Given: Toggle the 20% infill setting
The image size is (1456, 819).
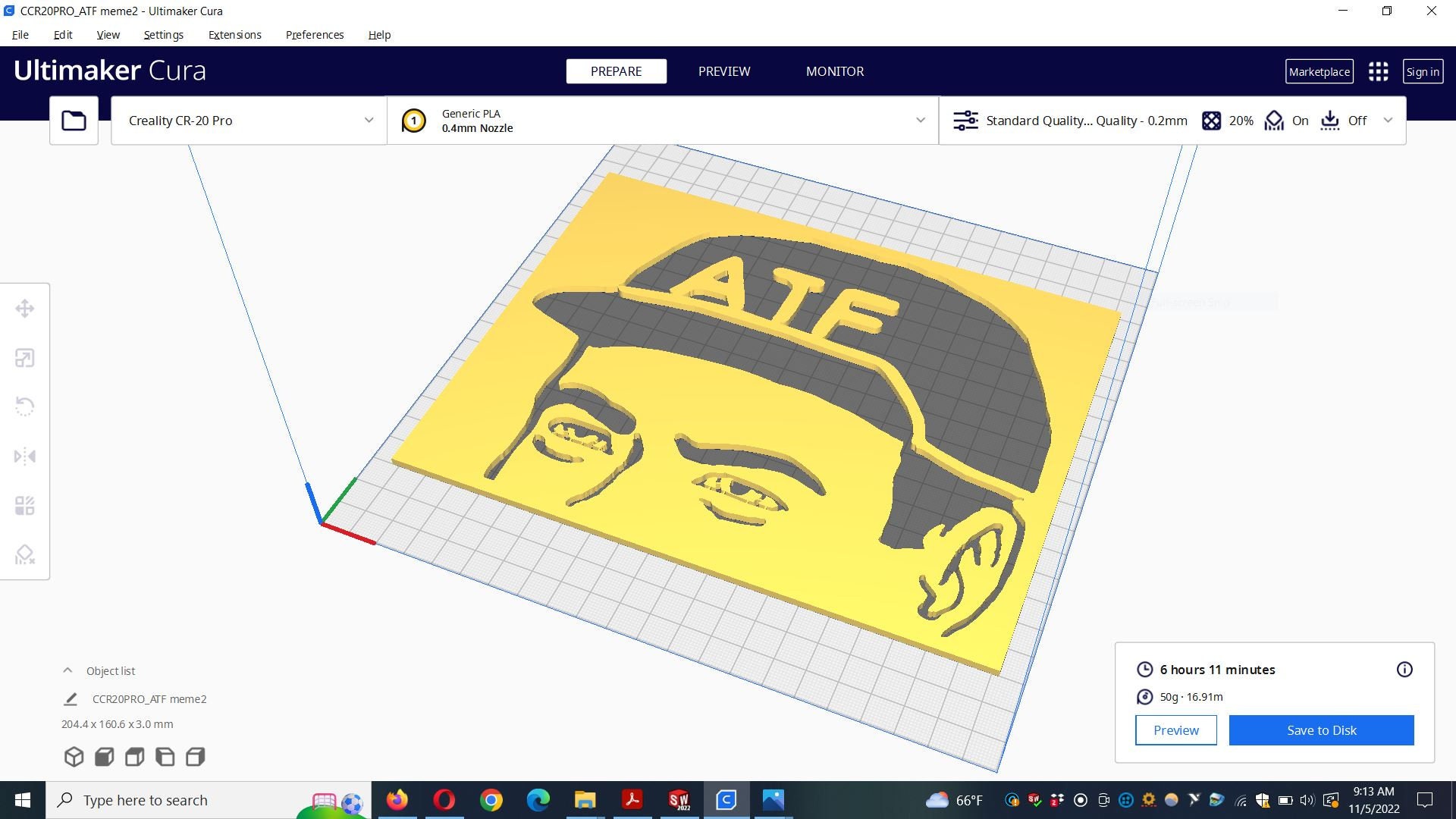Looking at the screenshot, I should 1226,121.
